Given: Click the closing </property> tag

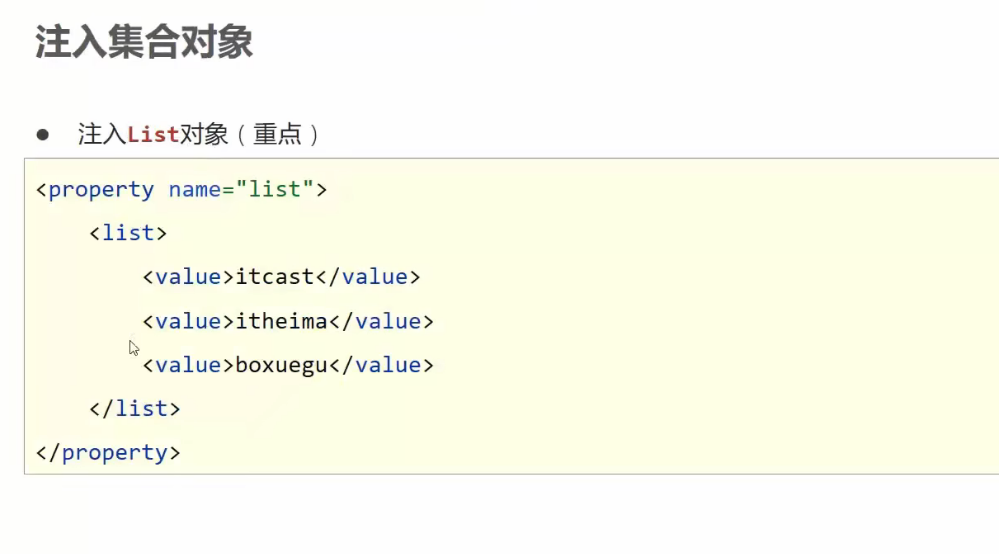Looking at the screenshot, I should [108, 453].
